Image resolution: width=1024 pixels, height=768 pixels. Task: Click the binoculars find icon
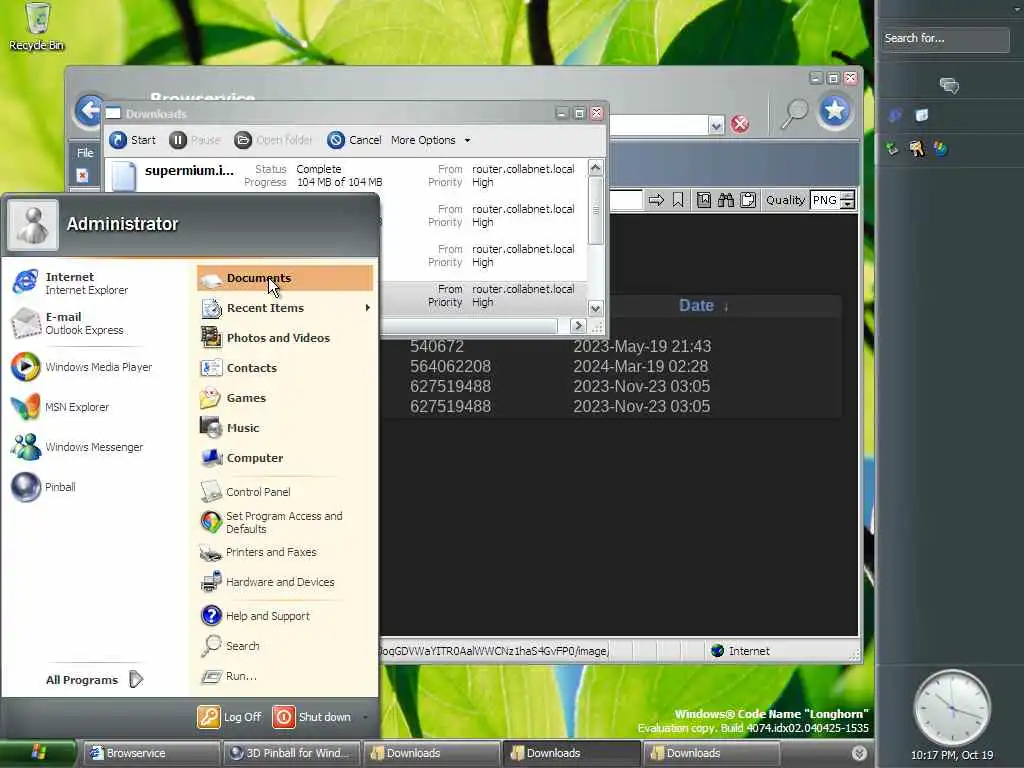click(726, 200)
